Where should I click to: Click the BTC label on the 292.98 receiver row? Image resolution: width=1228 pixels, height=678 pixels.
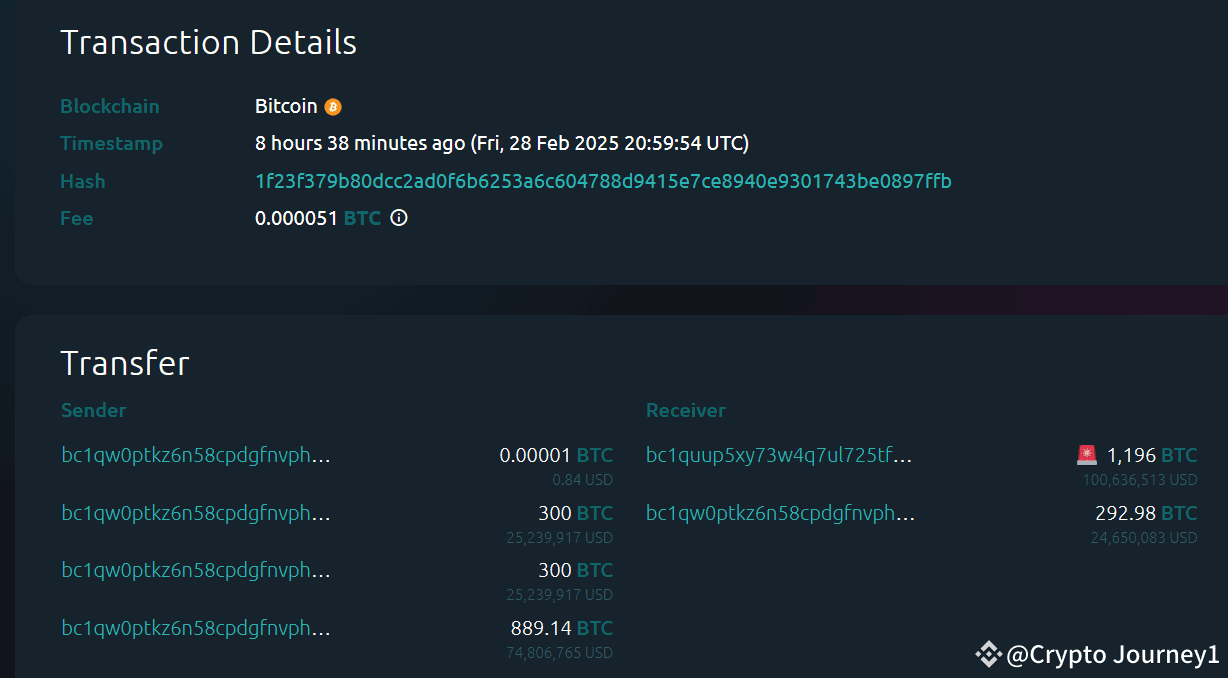coord(1181,512)
